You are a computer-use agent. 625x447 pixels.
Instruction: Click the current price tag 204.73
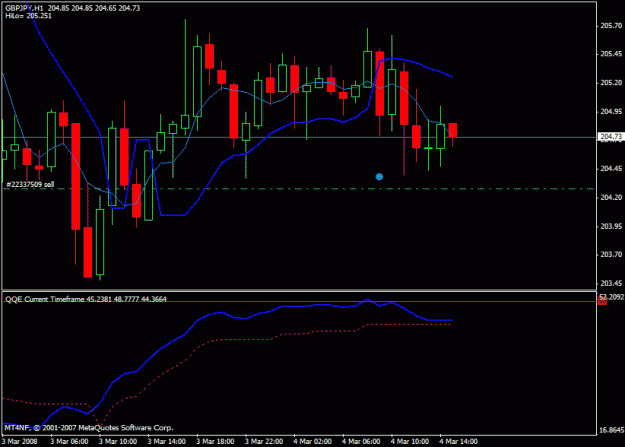point(611,137)
